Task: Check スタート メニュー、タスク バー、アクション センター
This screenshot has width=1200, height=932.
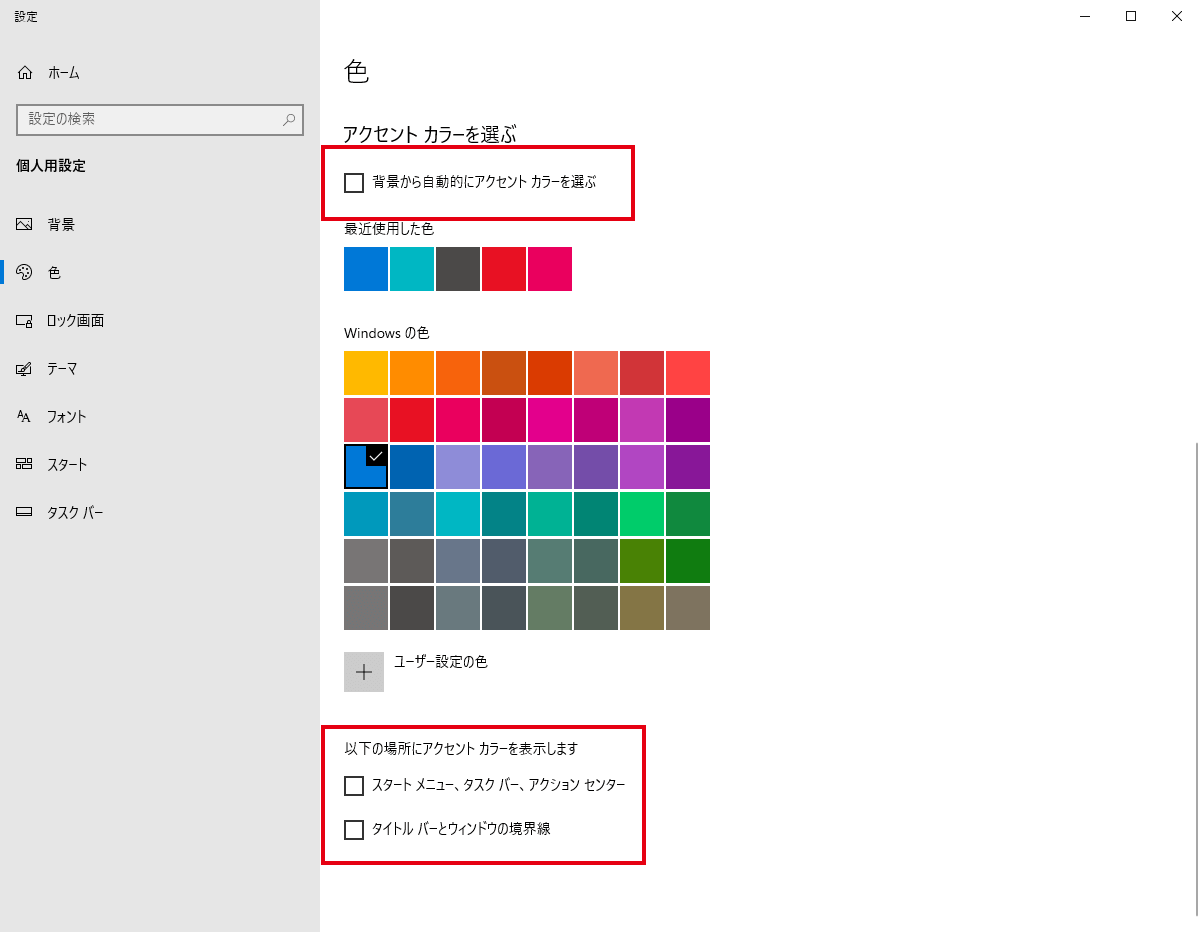Action: point(354,786)
